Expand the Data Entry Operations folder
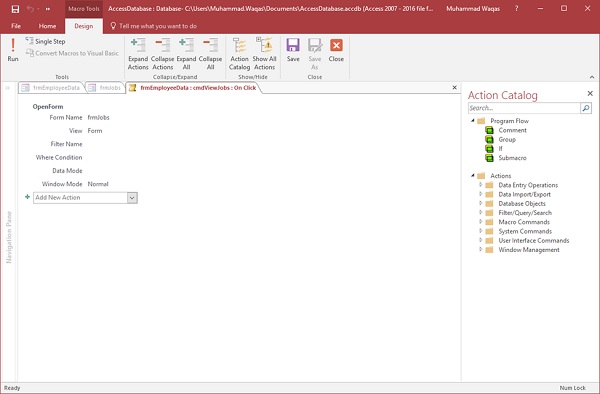The height and width of the screenshot is (394, 600). click(x=481, y=185)
